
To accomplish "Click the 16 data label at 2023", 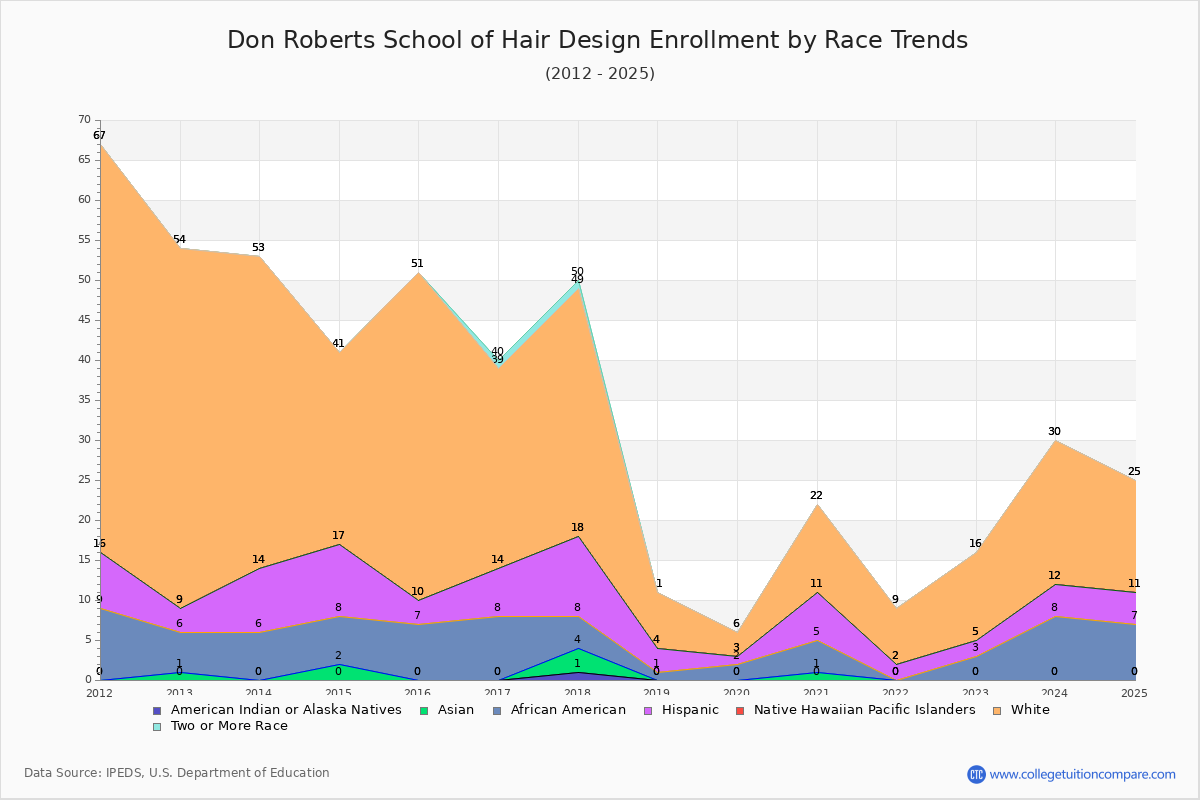I will pos(975,543).
